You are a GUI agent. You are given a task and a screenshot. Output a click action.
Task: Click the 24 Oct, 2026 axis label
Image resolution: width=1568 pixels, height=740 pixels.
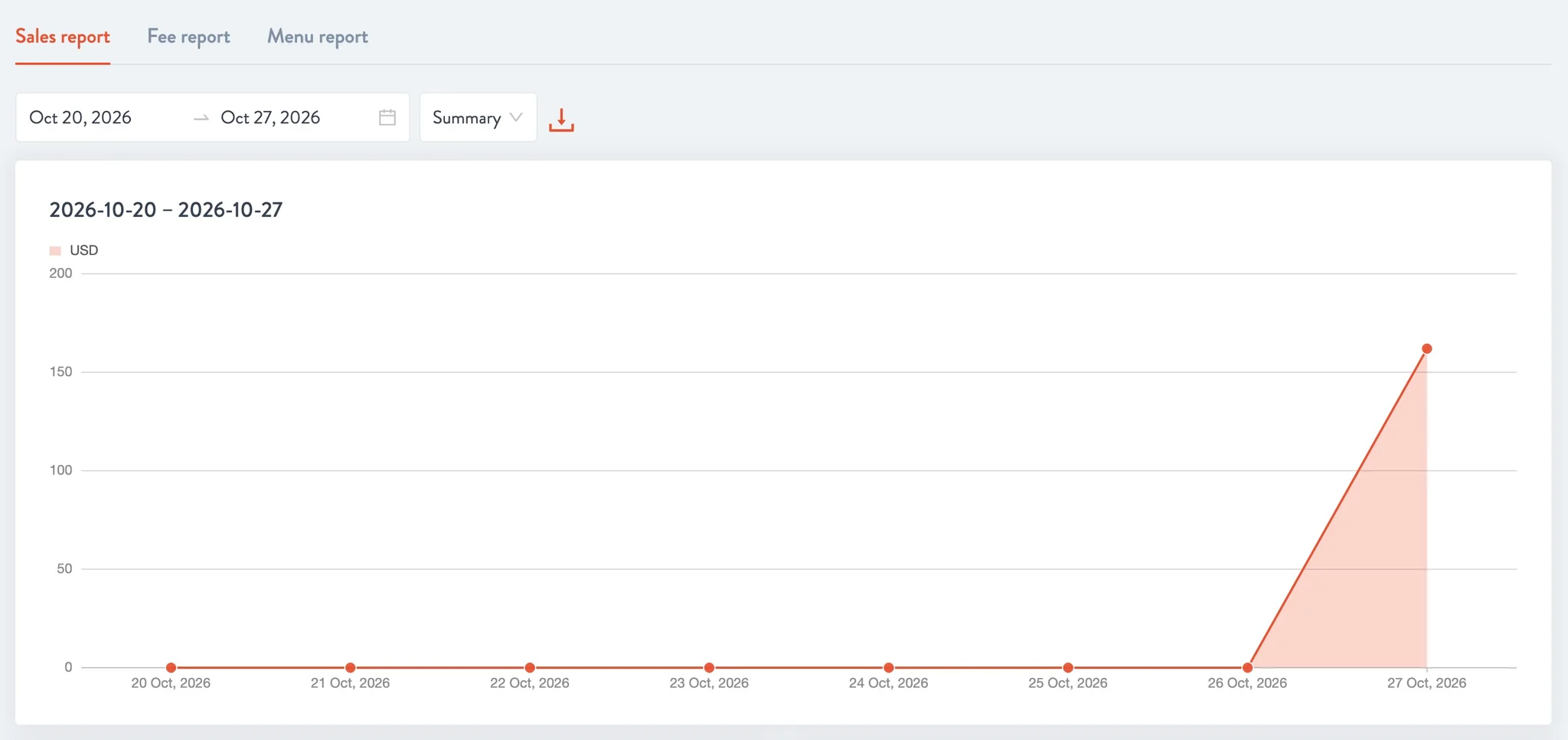[x=888, y=683]
